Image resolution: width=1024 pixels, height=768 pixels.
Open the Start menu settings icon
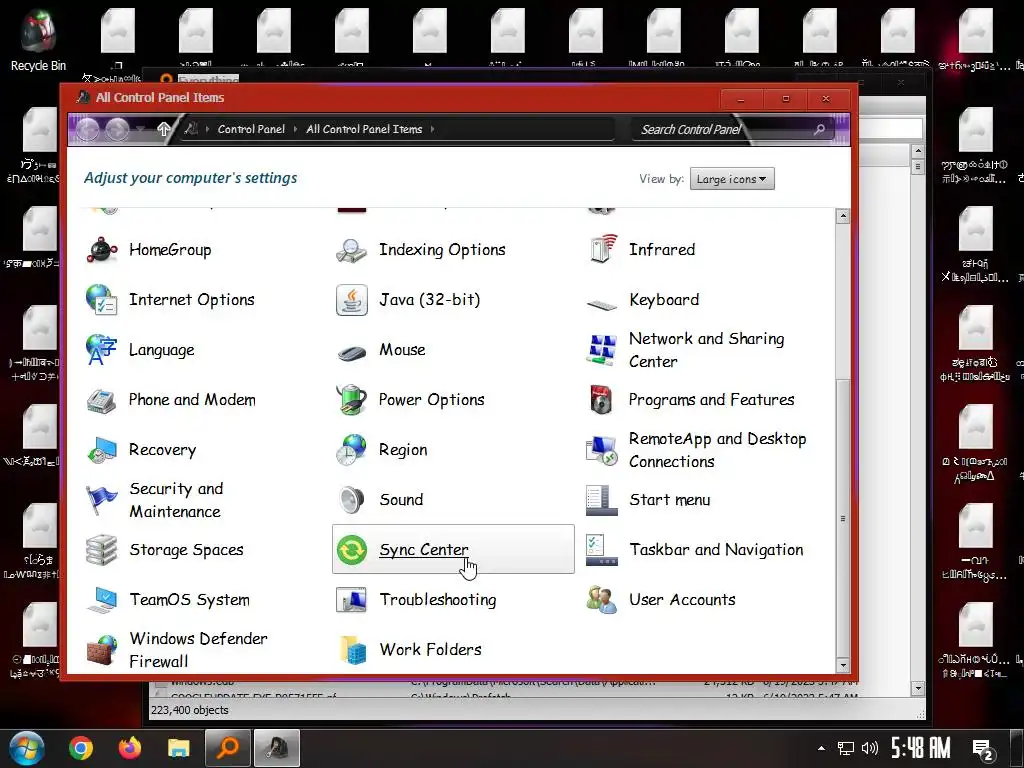[602, 500]
